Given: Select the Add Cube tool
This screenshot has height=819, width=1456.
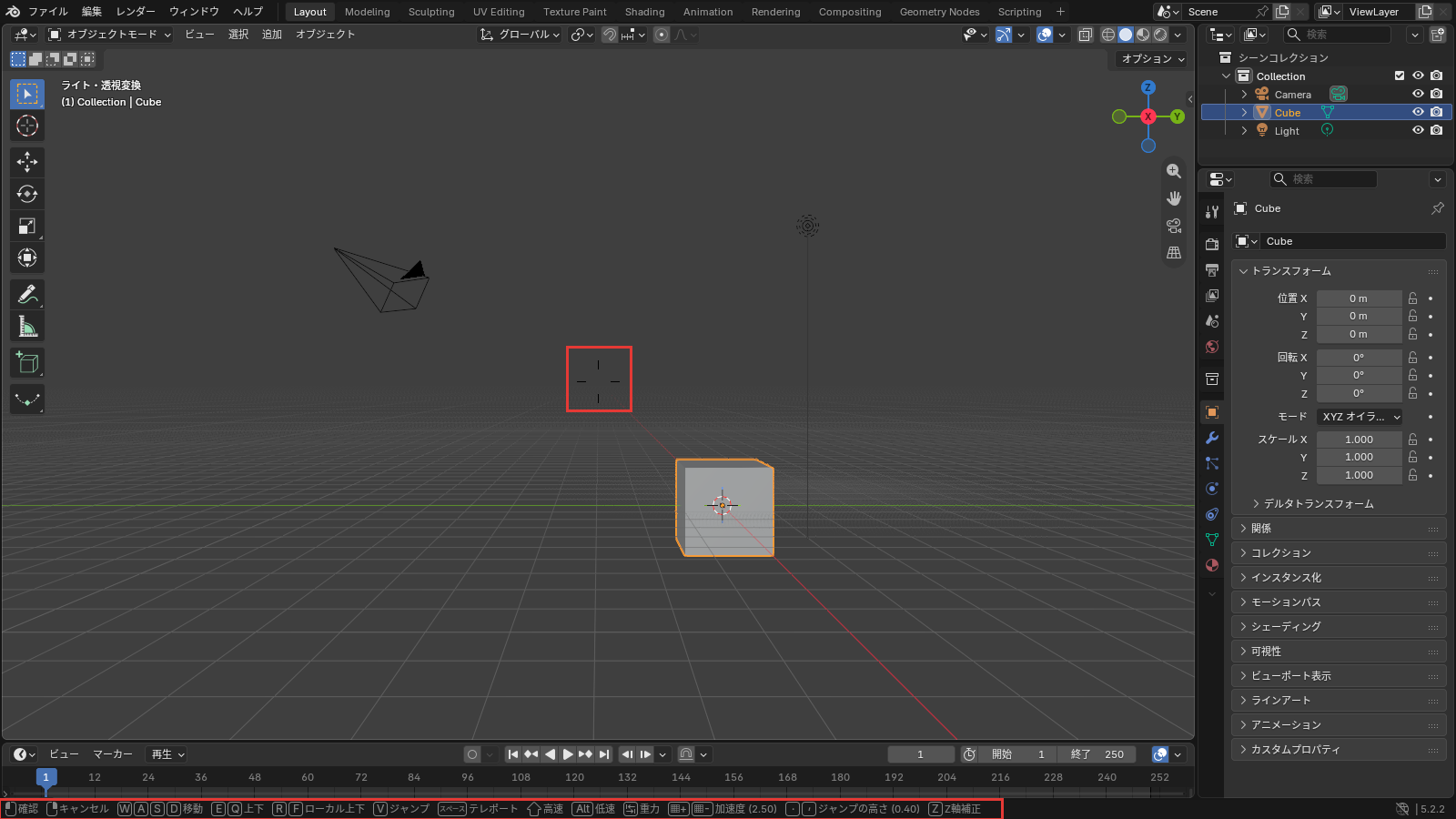Looking at the screenshot, I should [x=27, y=363].
